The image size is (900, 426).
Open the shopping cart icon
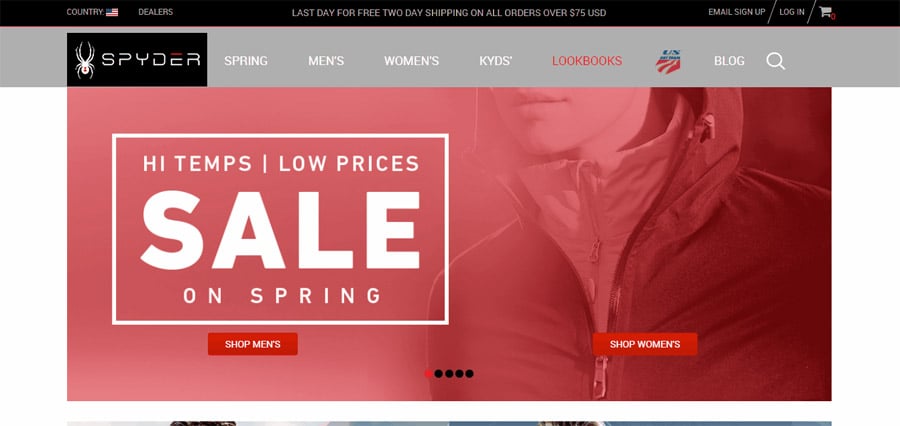coord(825,11)
